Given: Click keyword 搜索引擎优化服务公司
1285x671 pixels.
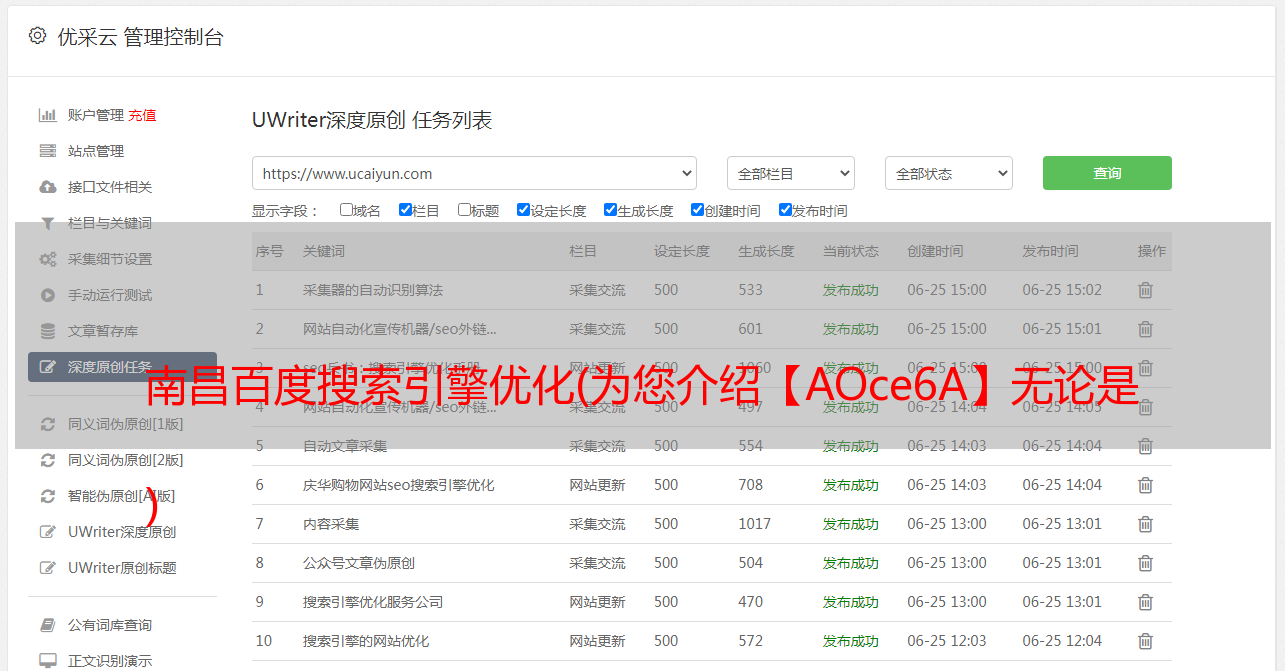Looking at the screenshot, I should tap(373, 602).
